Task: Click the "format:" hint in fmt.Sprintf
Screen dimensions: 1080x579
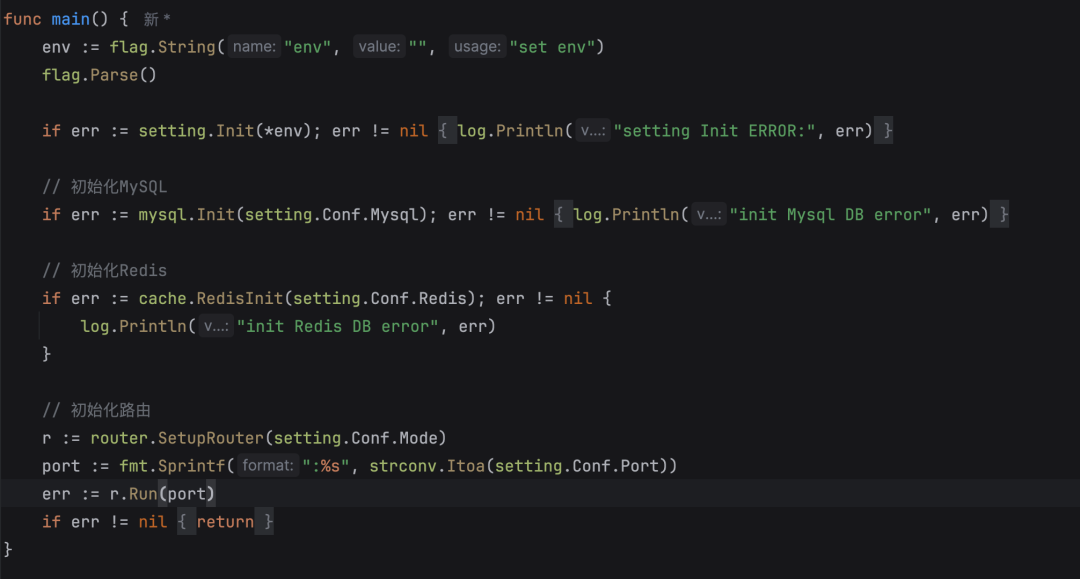Action: click(267, 466)
